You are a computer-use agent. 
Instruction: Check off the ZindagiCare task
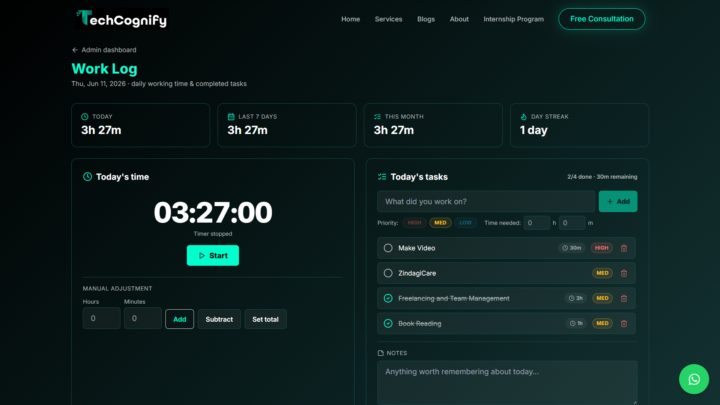(x=388, y=273)
